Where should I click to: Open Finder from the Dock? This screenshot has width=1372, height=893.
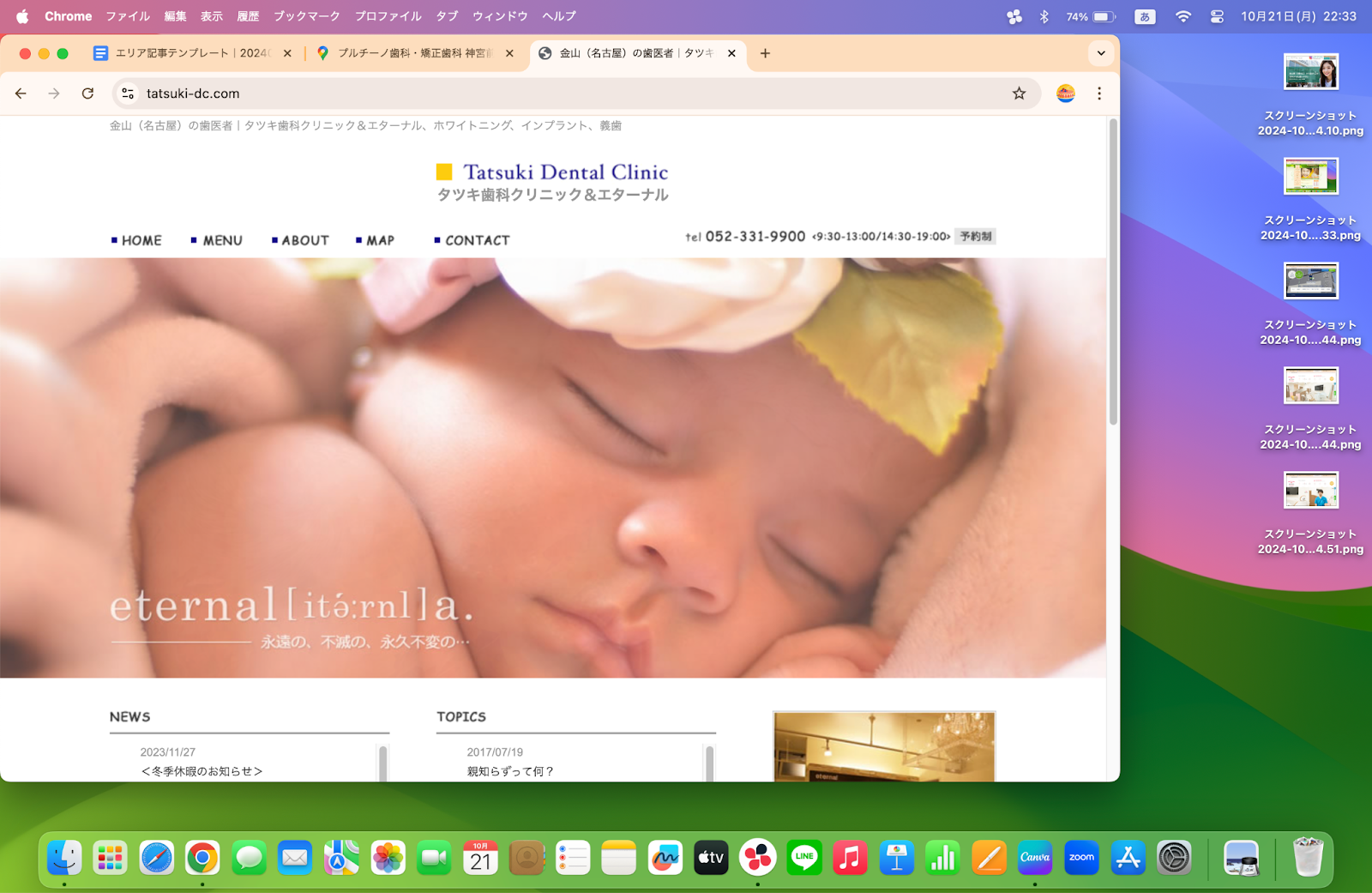coord(64,857)
